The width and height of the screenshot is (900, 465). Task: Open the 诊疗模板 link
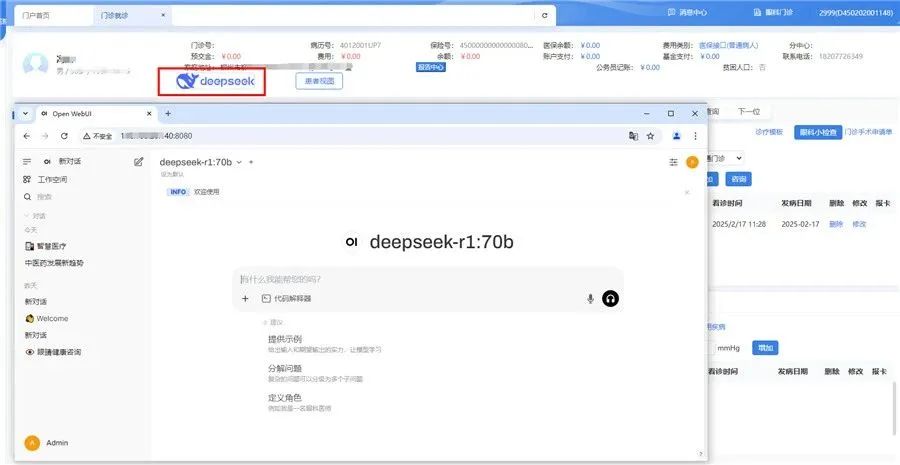(x=769, y=132)
